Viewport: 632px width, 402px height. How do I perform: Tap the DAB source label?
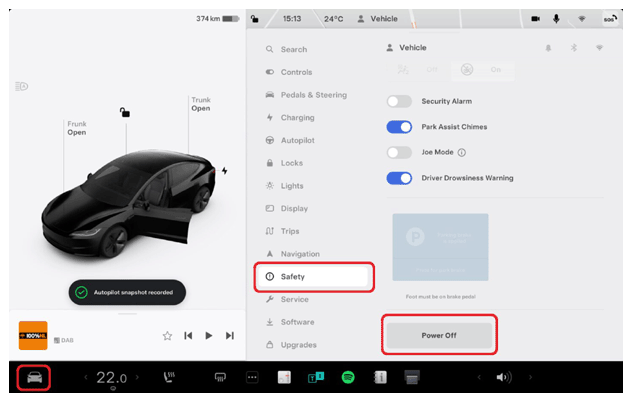click(x=64, y=340)
